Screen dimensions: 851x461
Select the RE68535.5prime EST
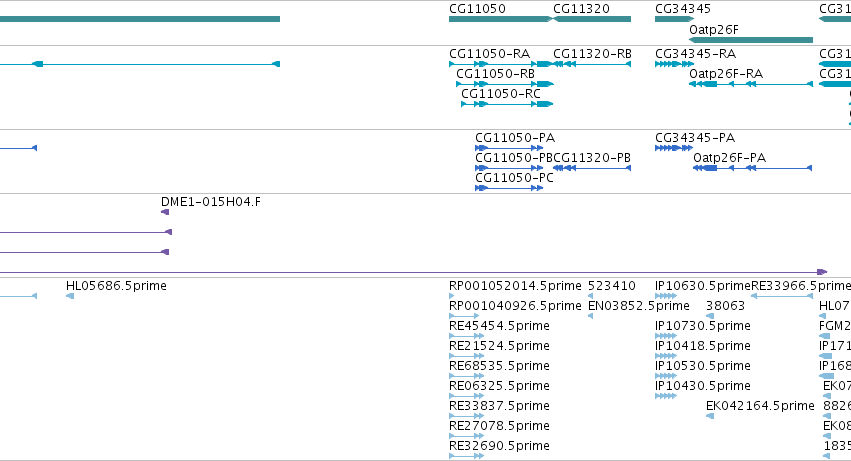point(467,376)
